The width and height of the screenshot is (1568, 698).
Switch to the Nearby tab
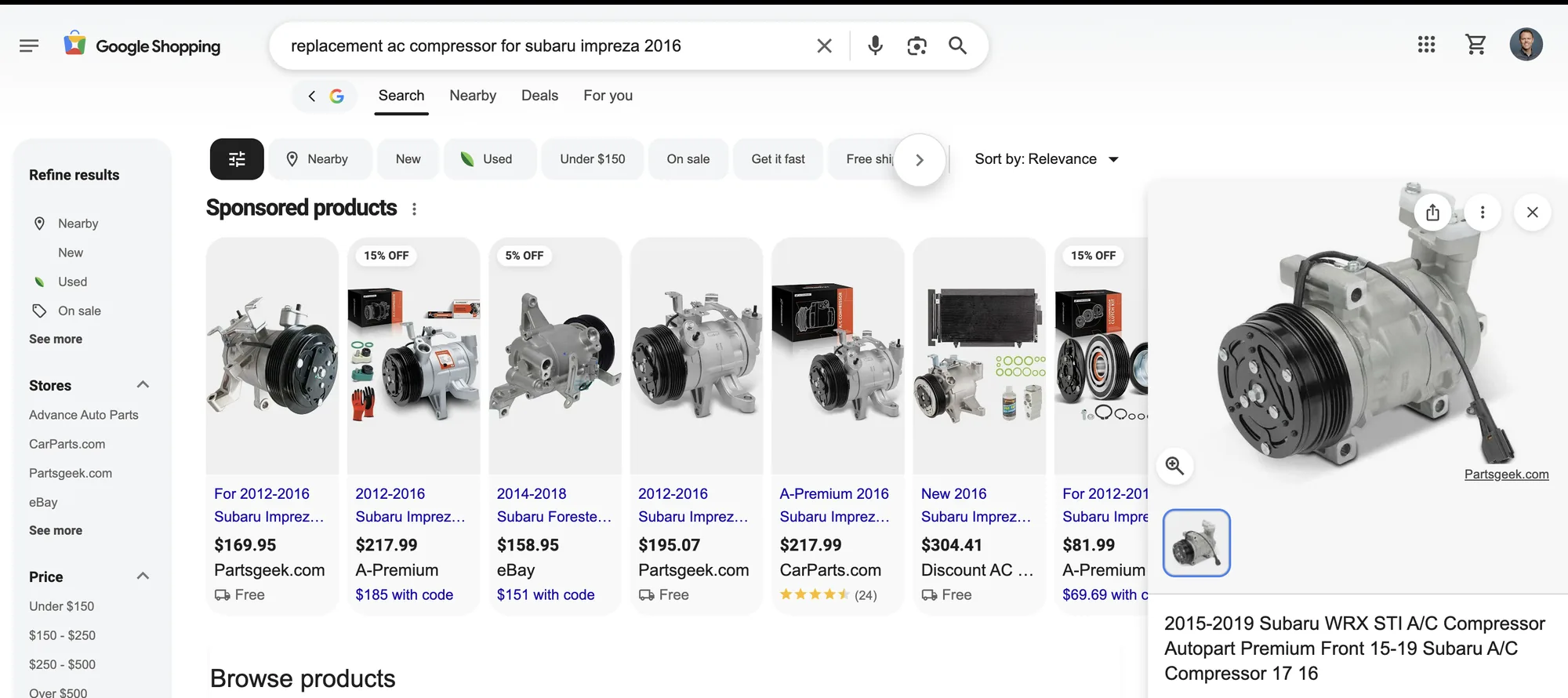tap(473, 96)
